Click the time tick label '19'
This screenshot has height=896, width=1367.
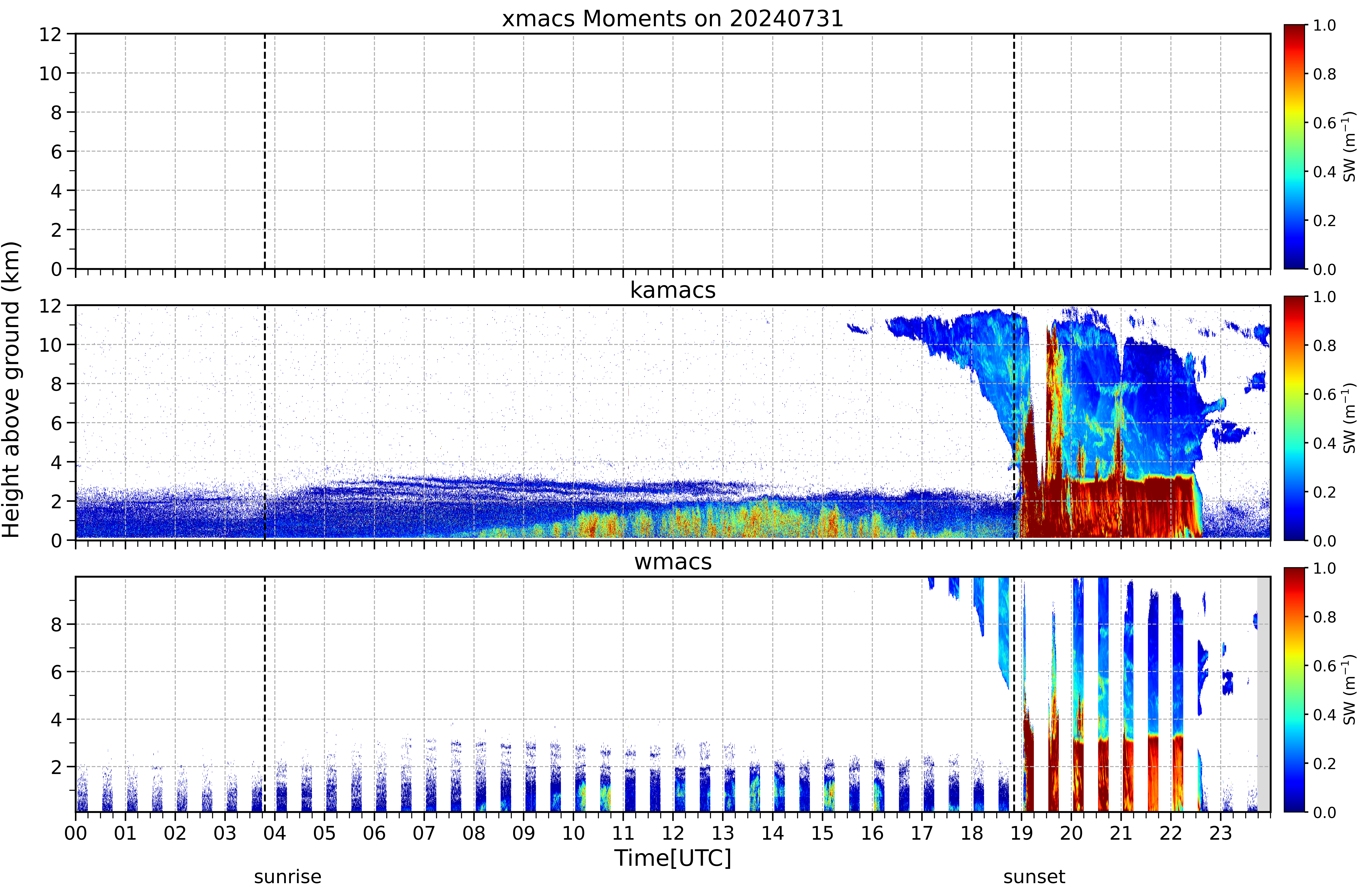[x=1021, y=833]
